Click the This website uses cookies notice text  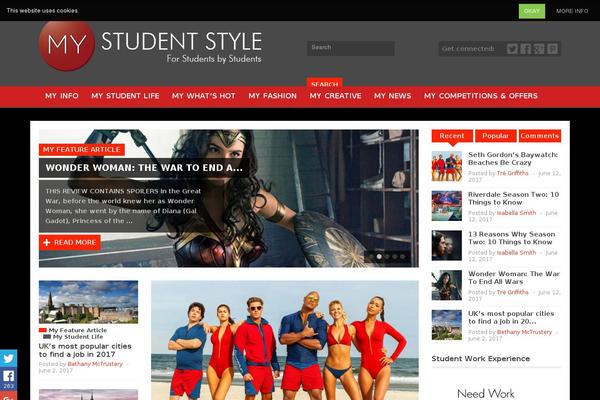point(42,11)
